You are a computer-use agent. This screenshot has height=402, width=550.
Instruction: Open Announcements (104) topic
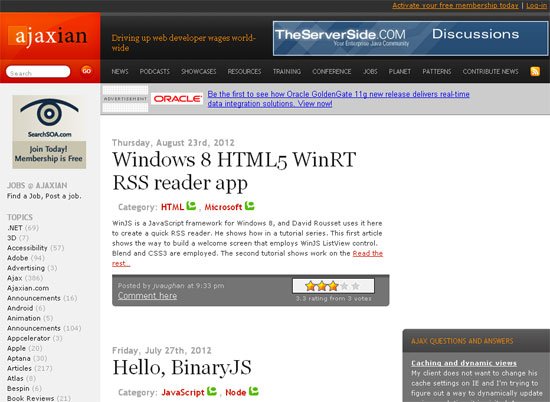point(34,328)
